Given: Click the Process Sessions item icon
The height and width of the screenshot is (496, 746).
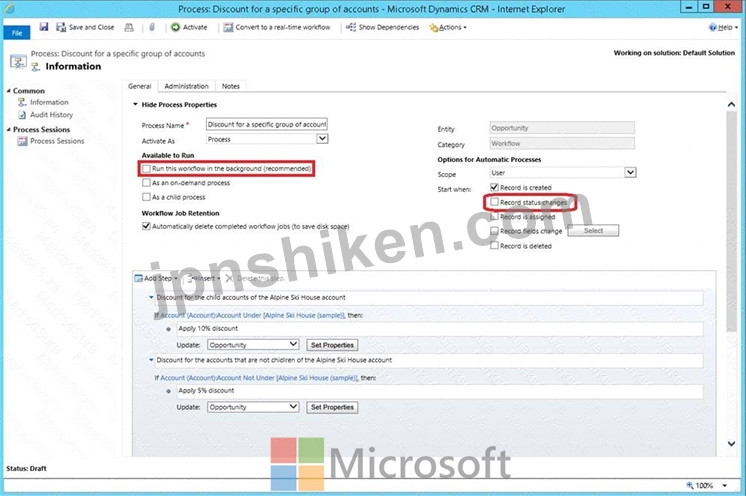Looking at the screenshot, I should [x=22, y=141].
